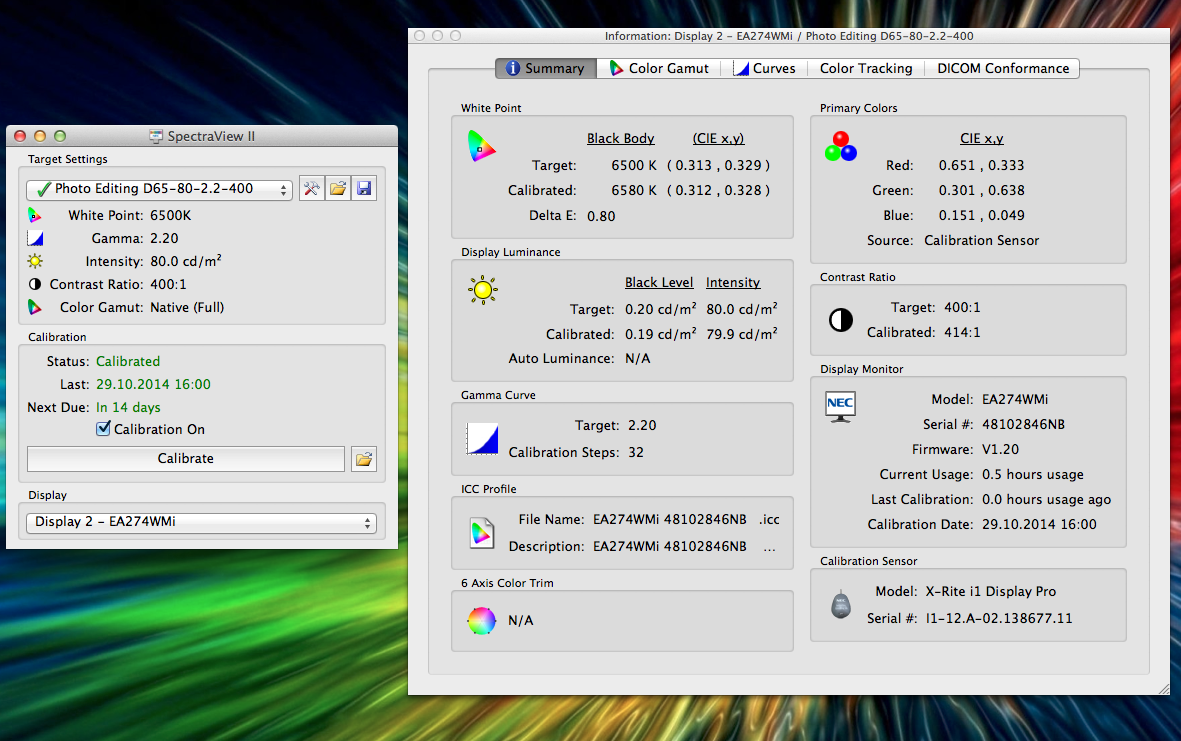
Task: Open the Photo Editing D65-80-2.2-400 target dropdown
Action: pyautogui.click(x=159, y=189)
